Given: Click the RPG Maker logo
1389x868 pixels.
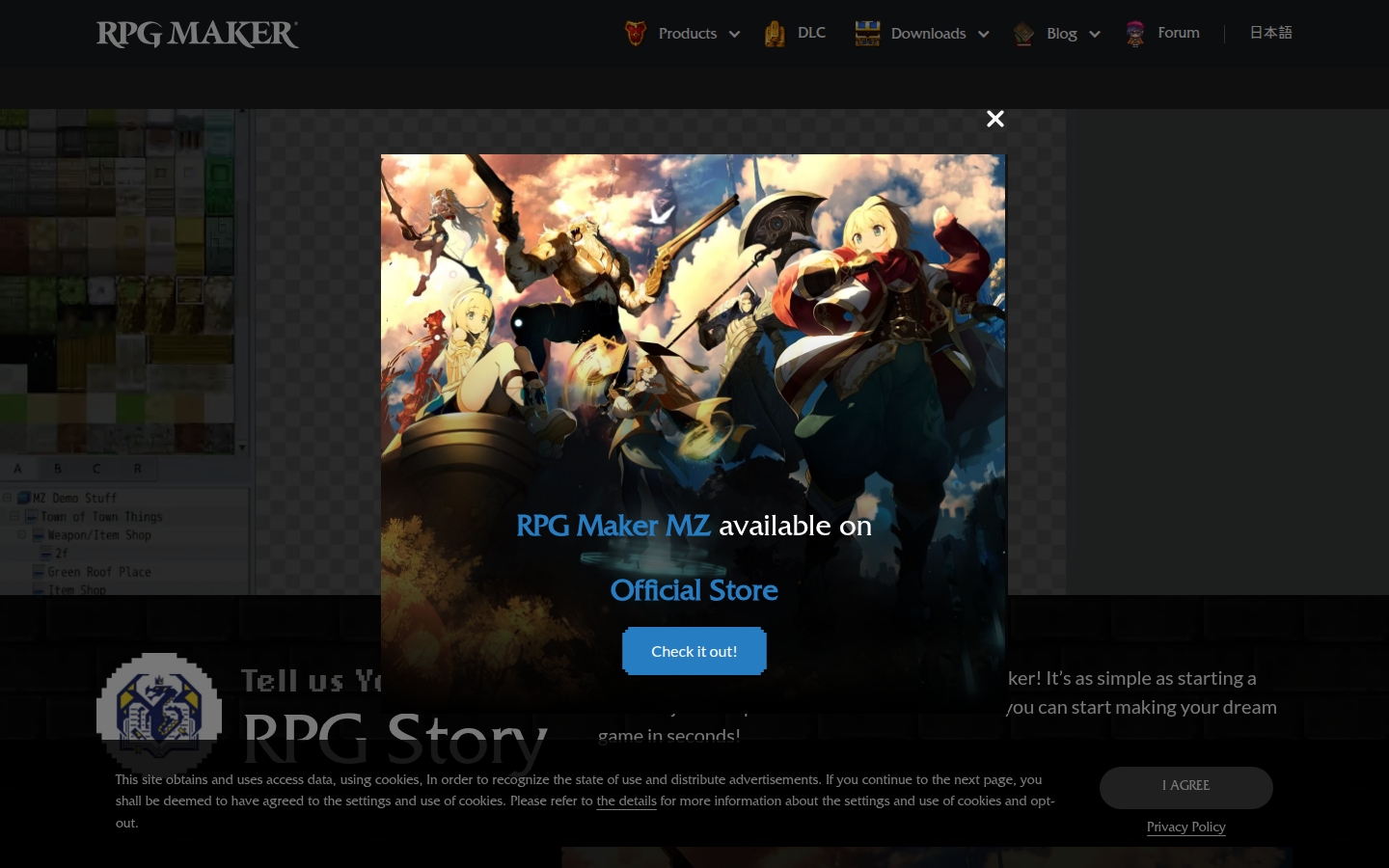Looking at the screenshot, I should [x=198, y=34].
